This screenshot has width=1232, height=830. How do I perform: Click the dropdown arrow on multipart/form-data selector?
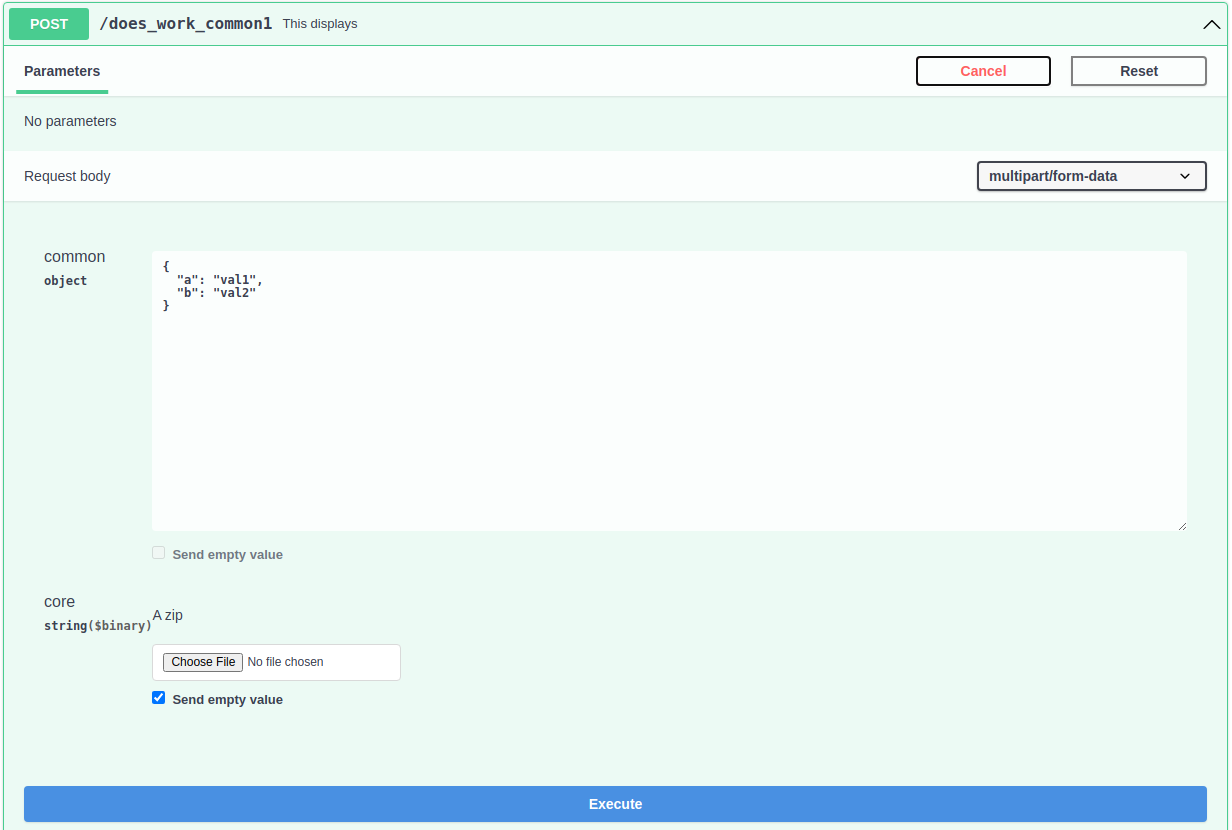tap(1185, 175)
